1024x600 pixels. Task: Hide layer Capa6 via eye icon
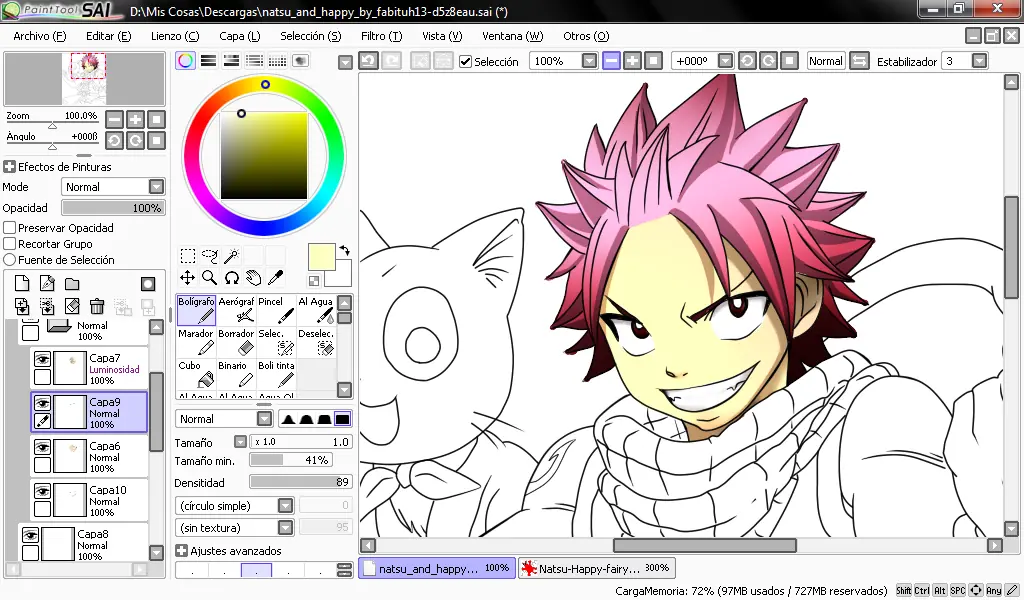point(42,447)
